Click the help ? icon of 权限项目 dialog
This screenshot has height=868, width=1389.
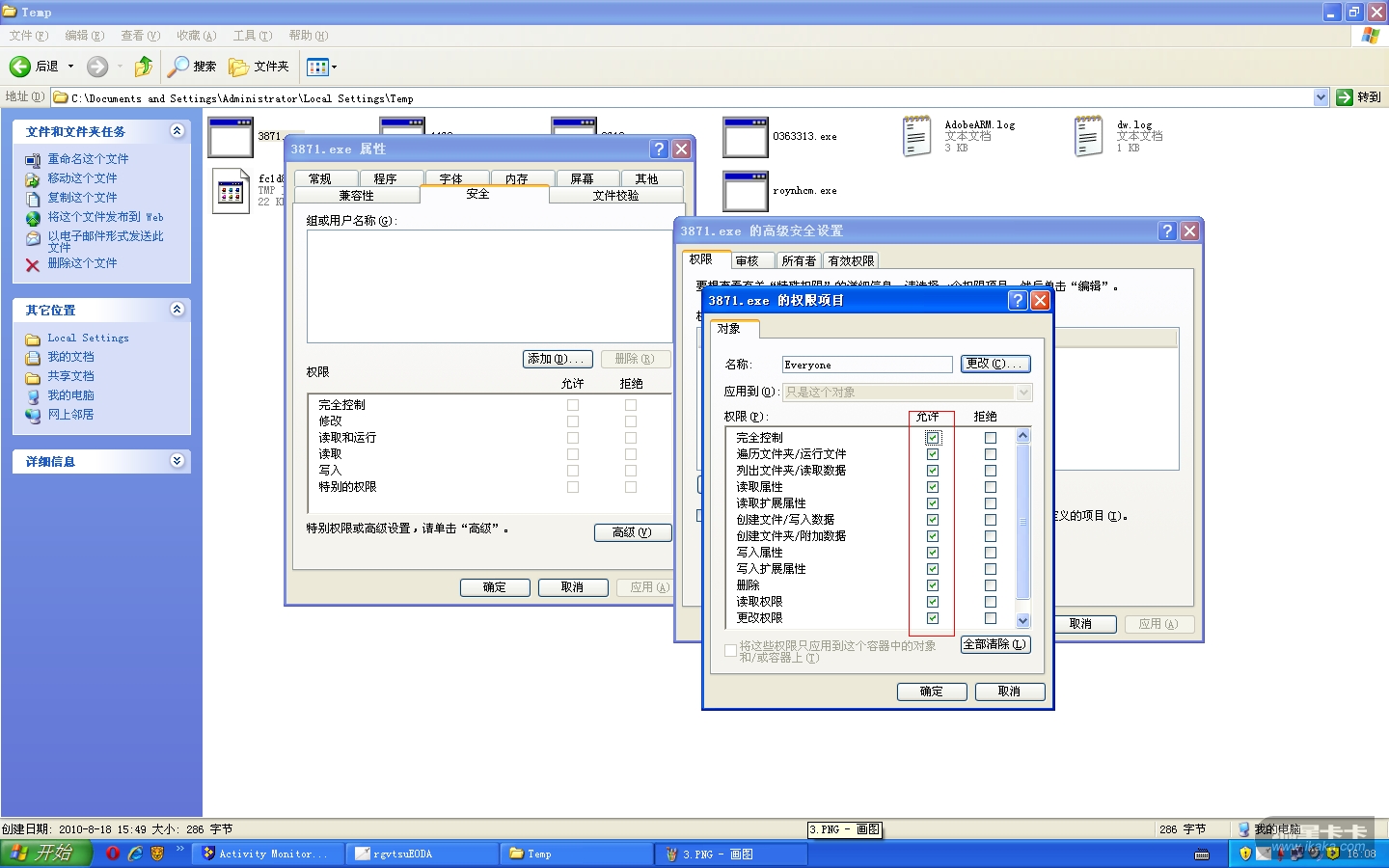point(1018,301)
